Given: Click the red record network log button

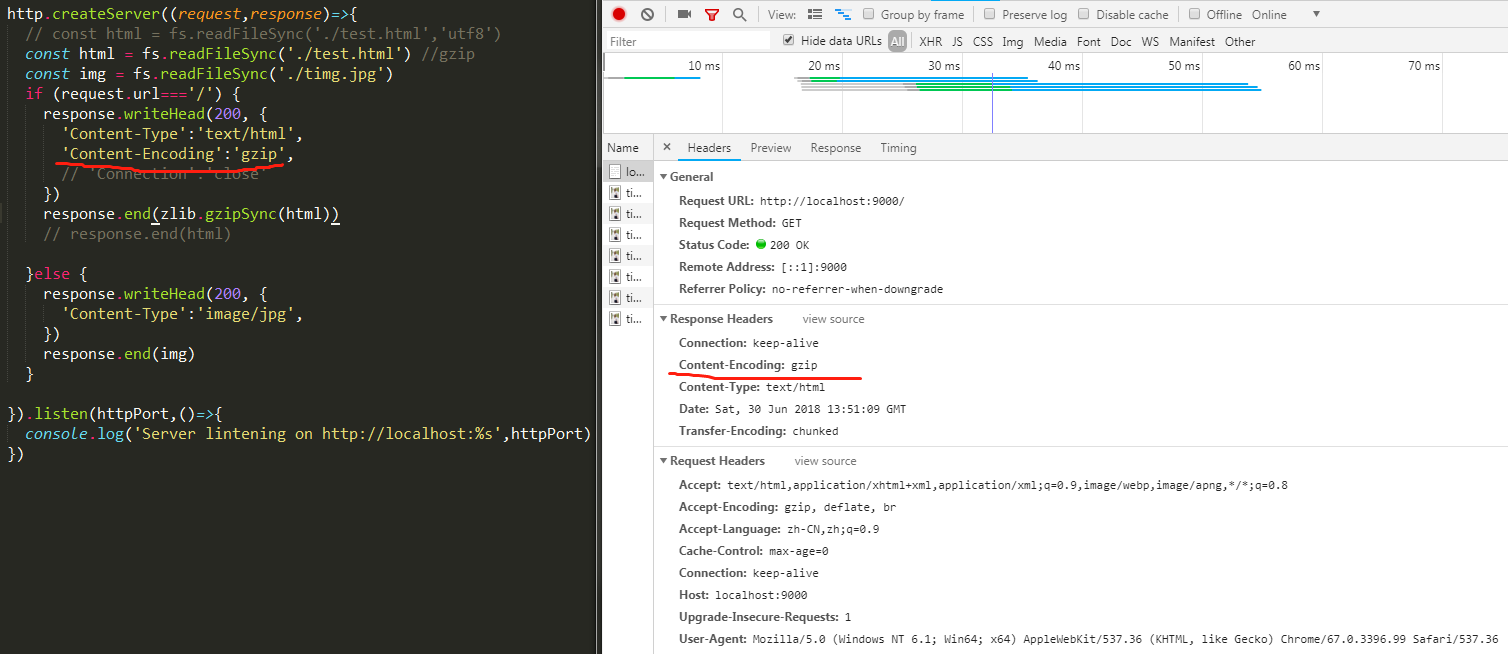Looking at the screenshot, I should (619, 14).
